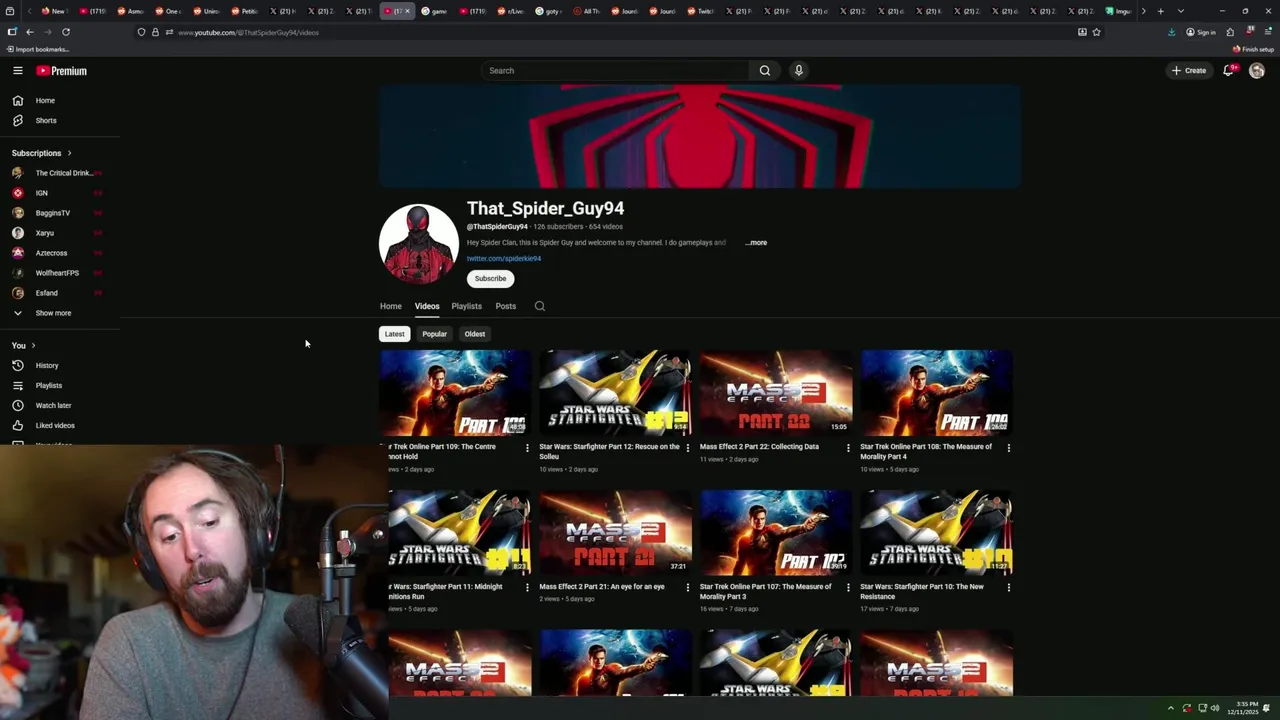Activate voice search microphone

point(798,70)
